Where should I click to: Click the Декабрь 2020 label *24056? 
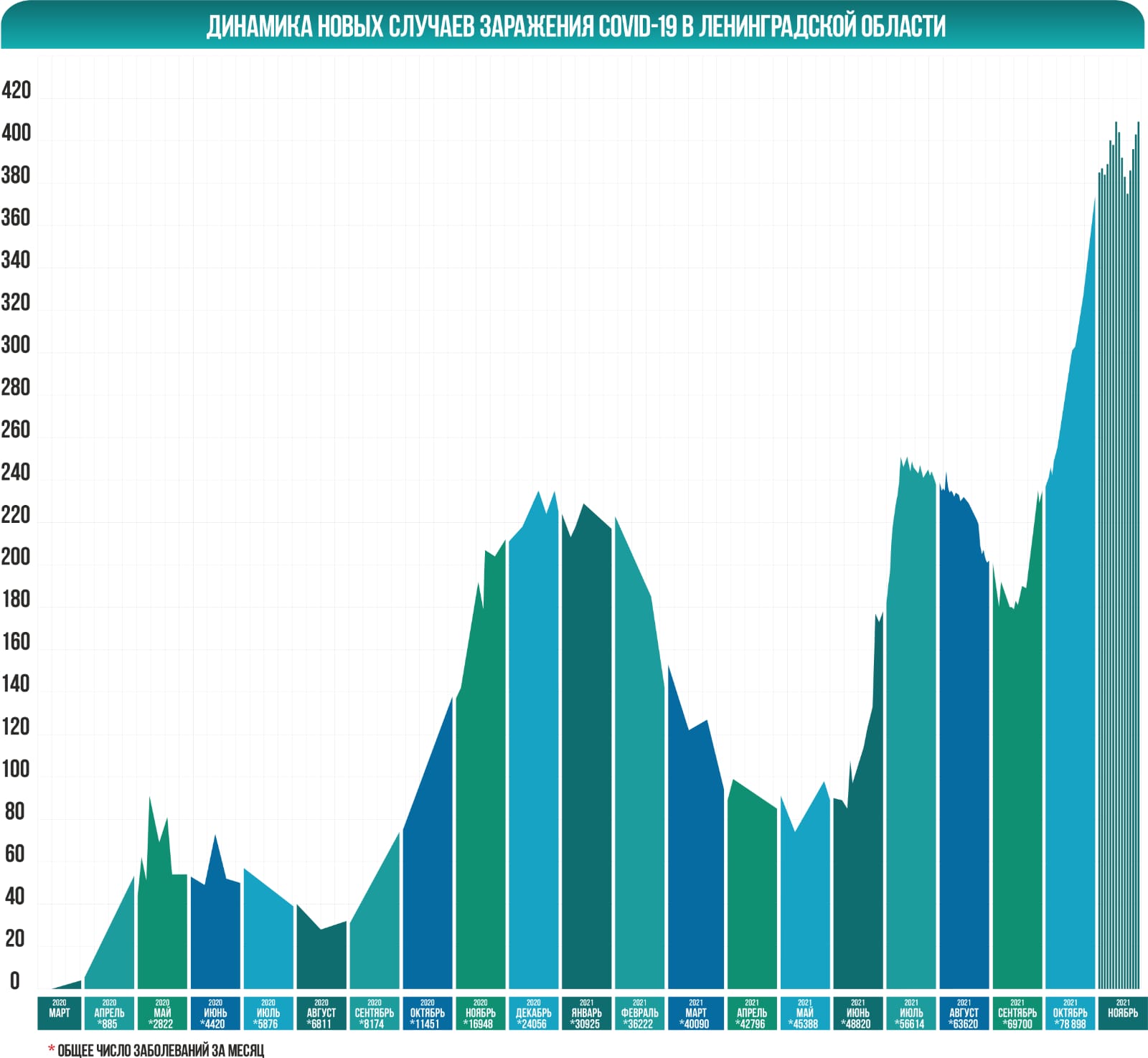coord(534,1013)
